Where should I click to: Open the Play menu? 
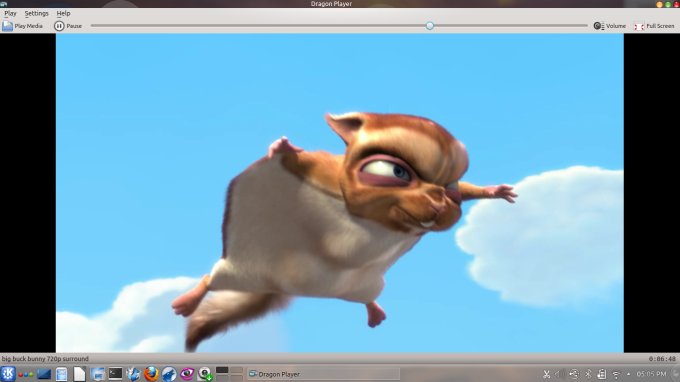pyautogui.click(x=10, y=13)
